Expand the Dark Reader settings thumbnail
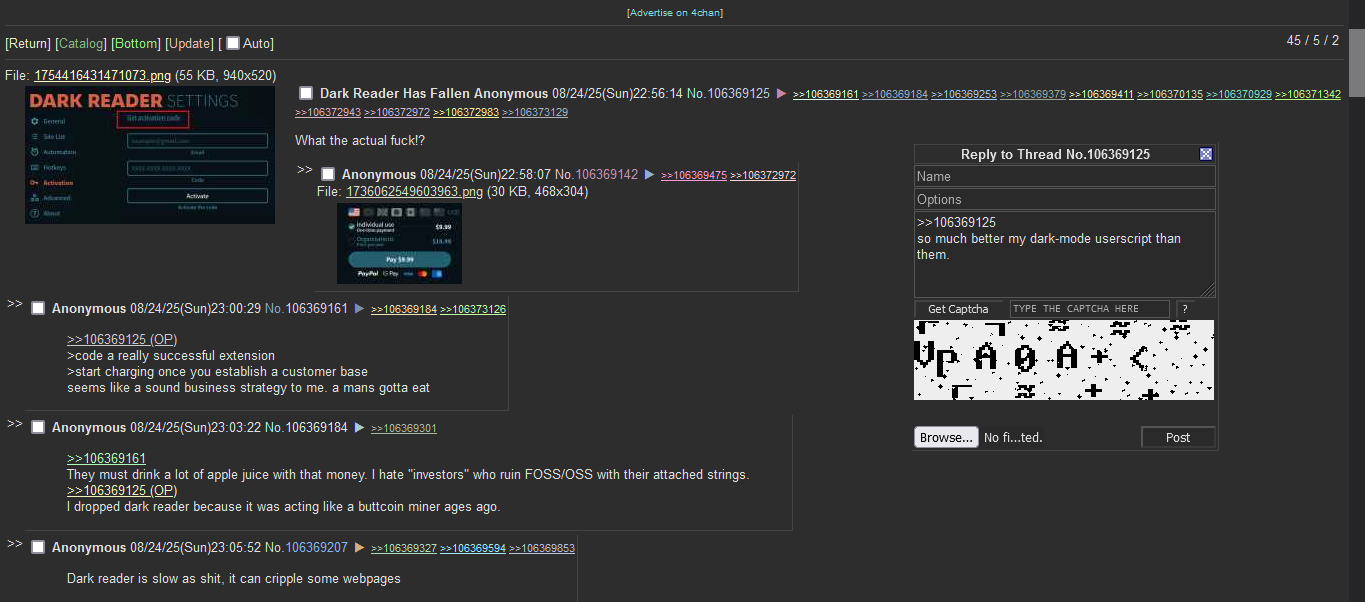The width and height of the screenshot is (1365, 602). (150, 155)
